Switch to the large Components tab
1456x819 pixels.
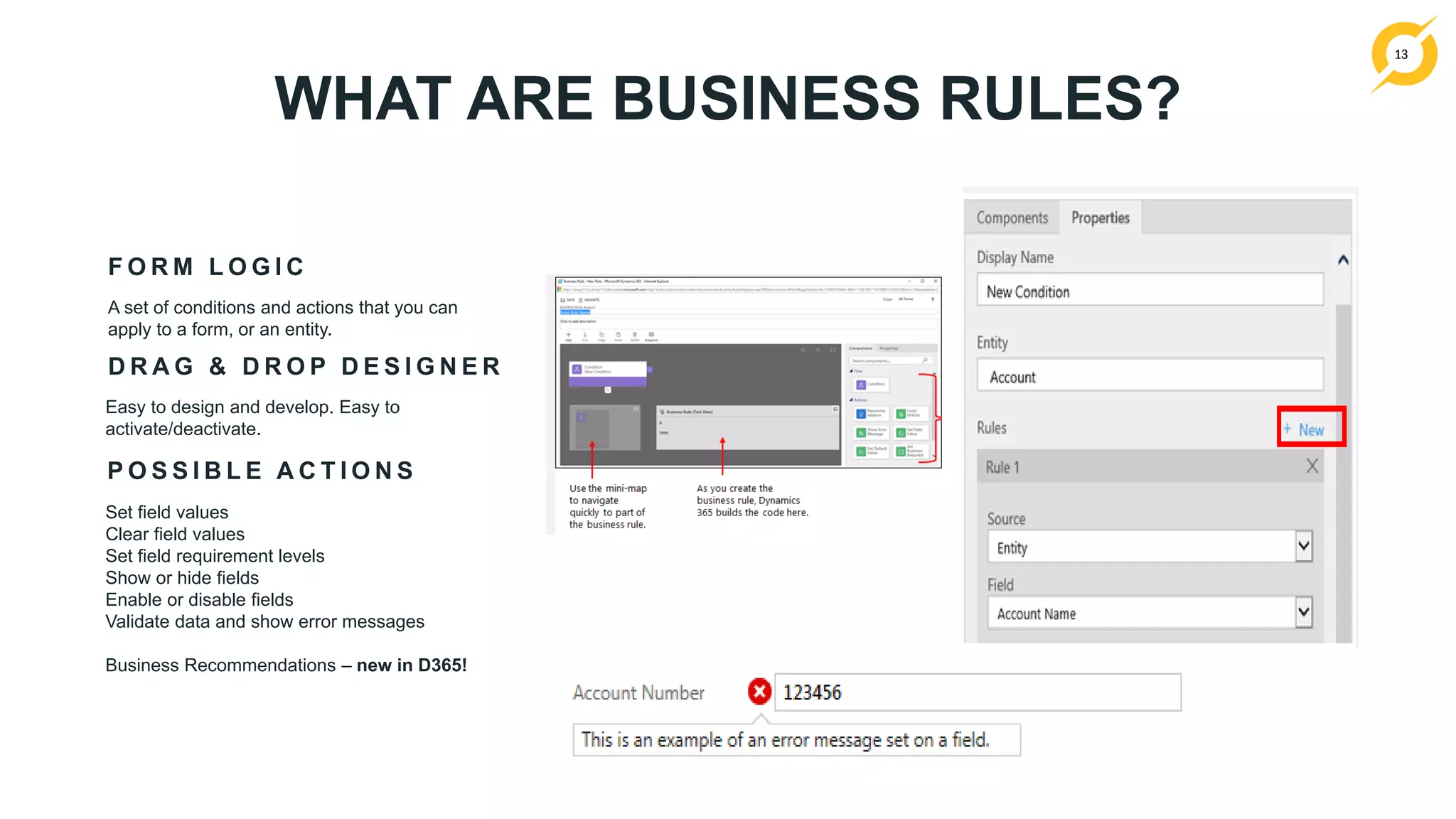(1012, 218)
